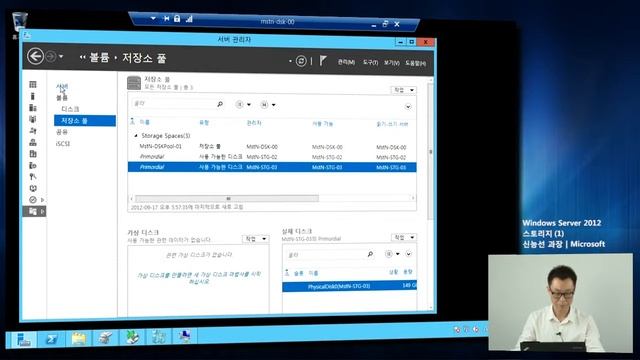
Task: Expand the physical disks filter options chevron
Action: [x=409, y=254]
